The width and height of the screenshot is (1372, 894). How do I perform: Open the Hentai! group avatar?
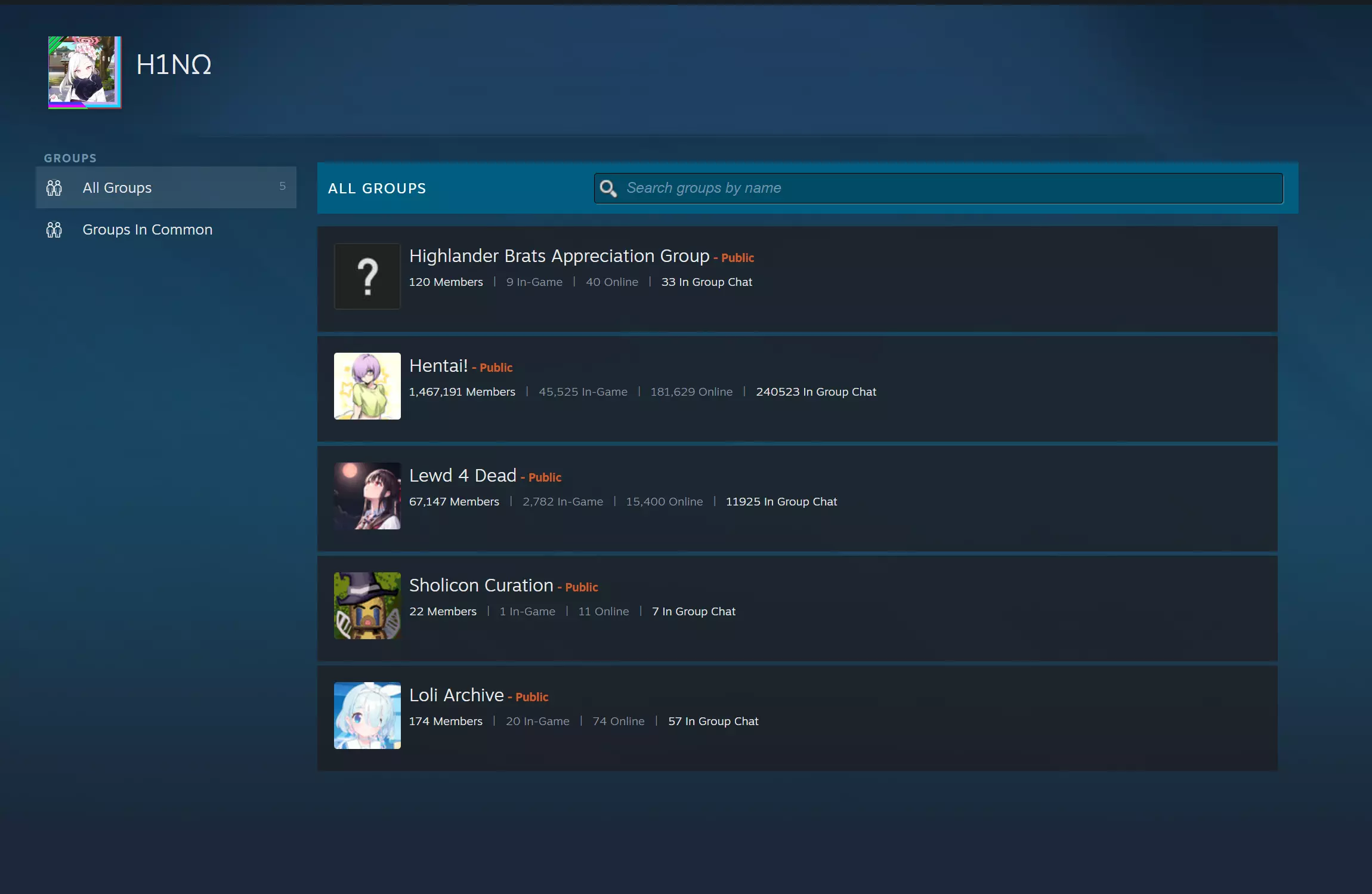[x=367, y=386]
